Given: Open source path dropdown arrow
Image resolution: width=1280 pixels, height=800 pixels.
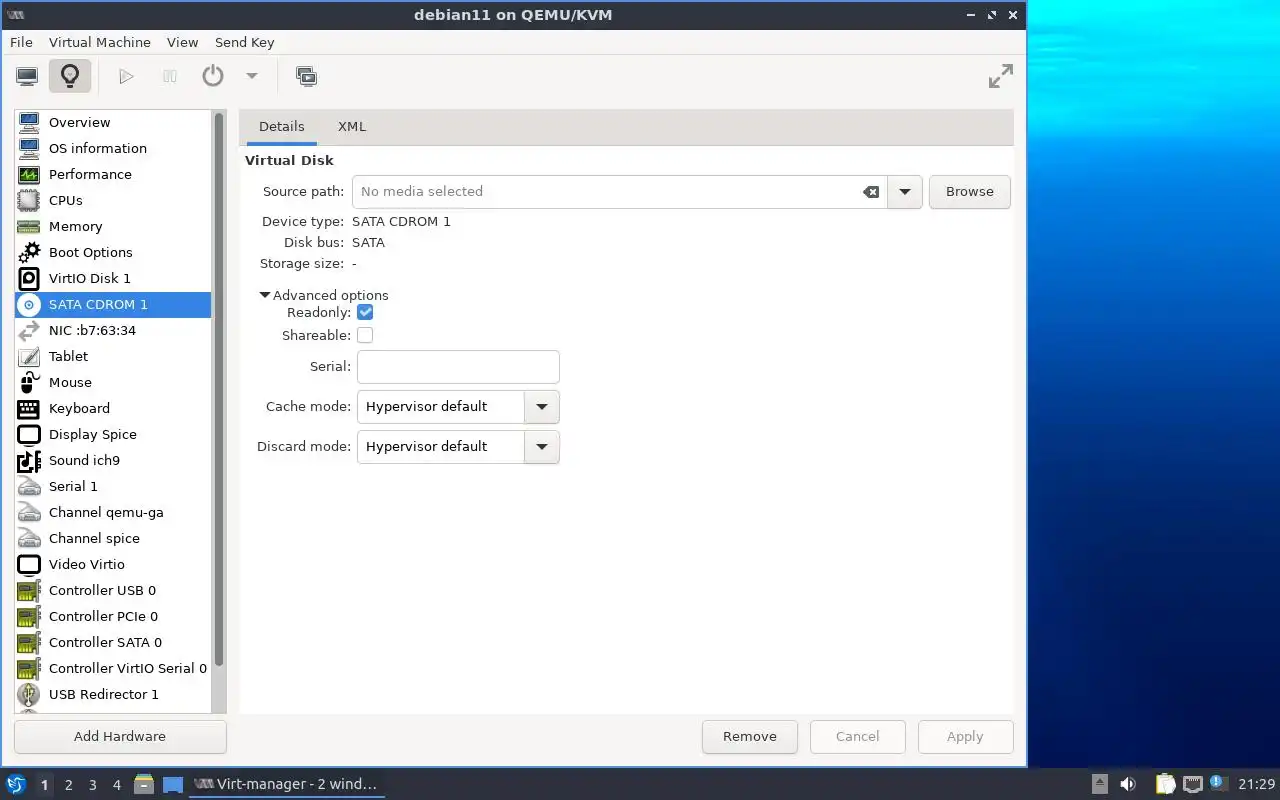Looking at the screenshot, I should (904, 191).
